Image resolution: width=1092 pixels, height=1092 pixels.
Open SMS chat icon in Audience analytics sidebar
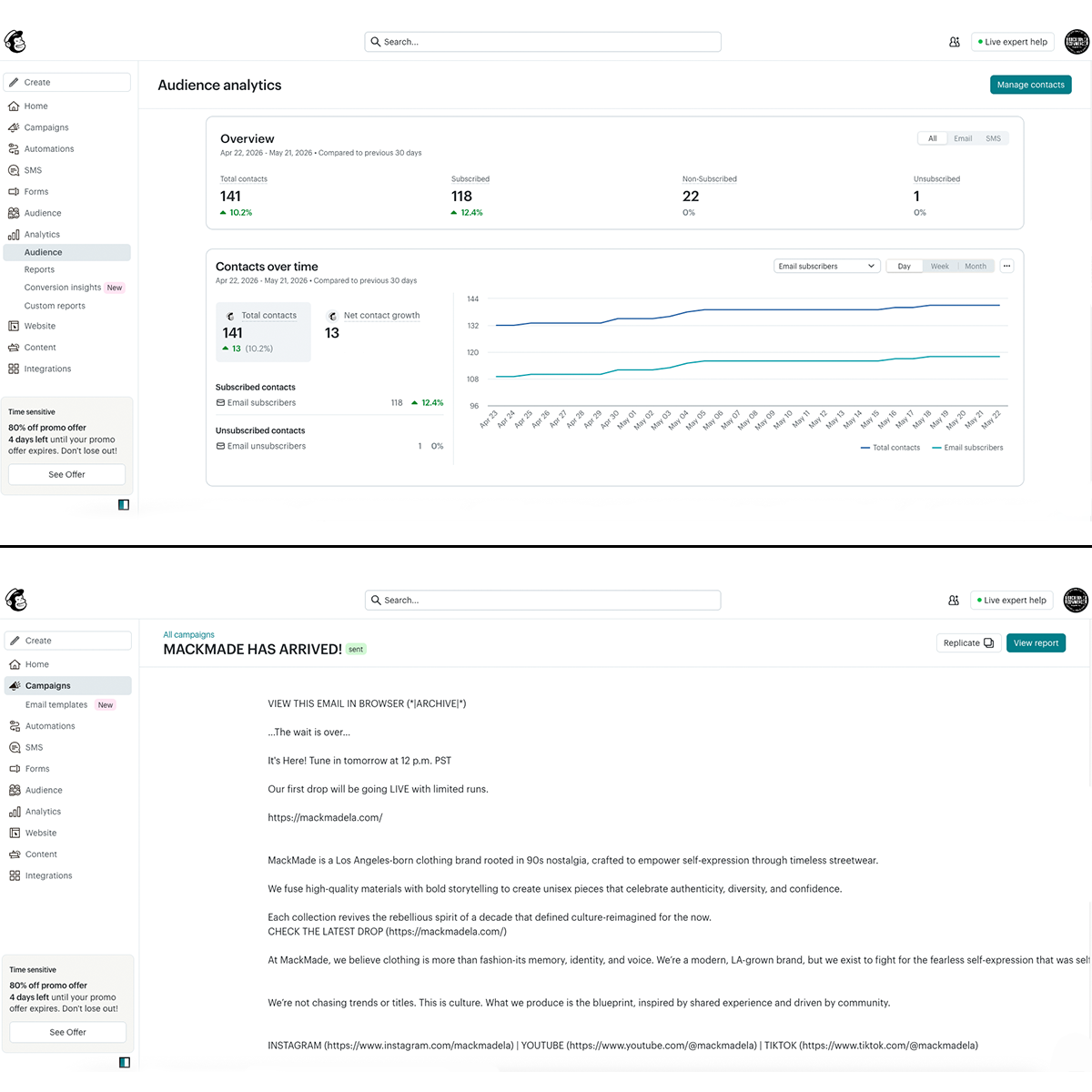14,170
